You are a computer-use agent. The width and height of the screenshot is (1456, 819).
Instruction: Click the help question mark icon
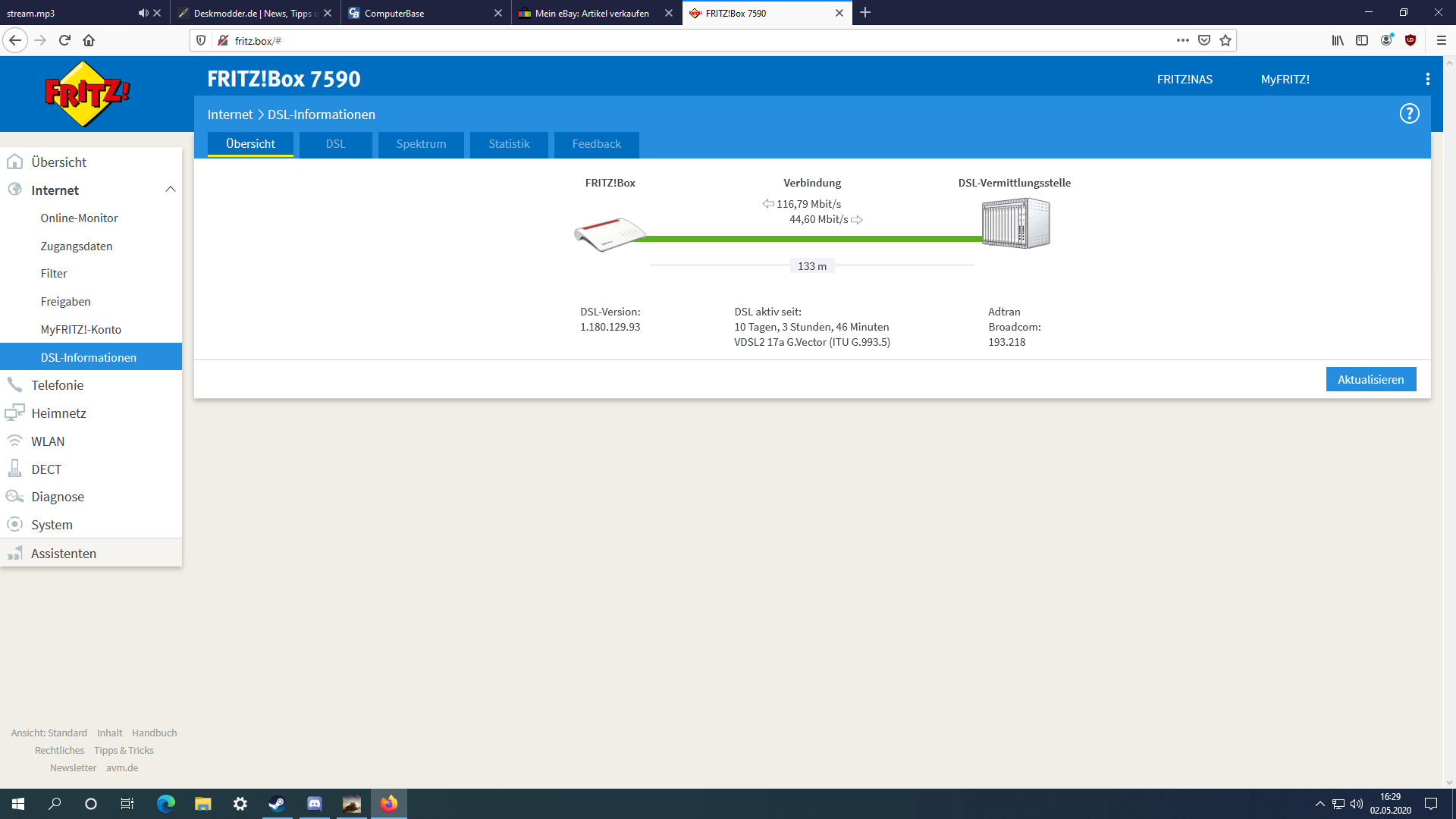point(1409,114)
